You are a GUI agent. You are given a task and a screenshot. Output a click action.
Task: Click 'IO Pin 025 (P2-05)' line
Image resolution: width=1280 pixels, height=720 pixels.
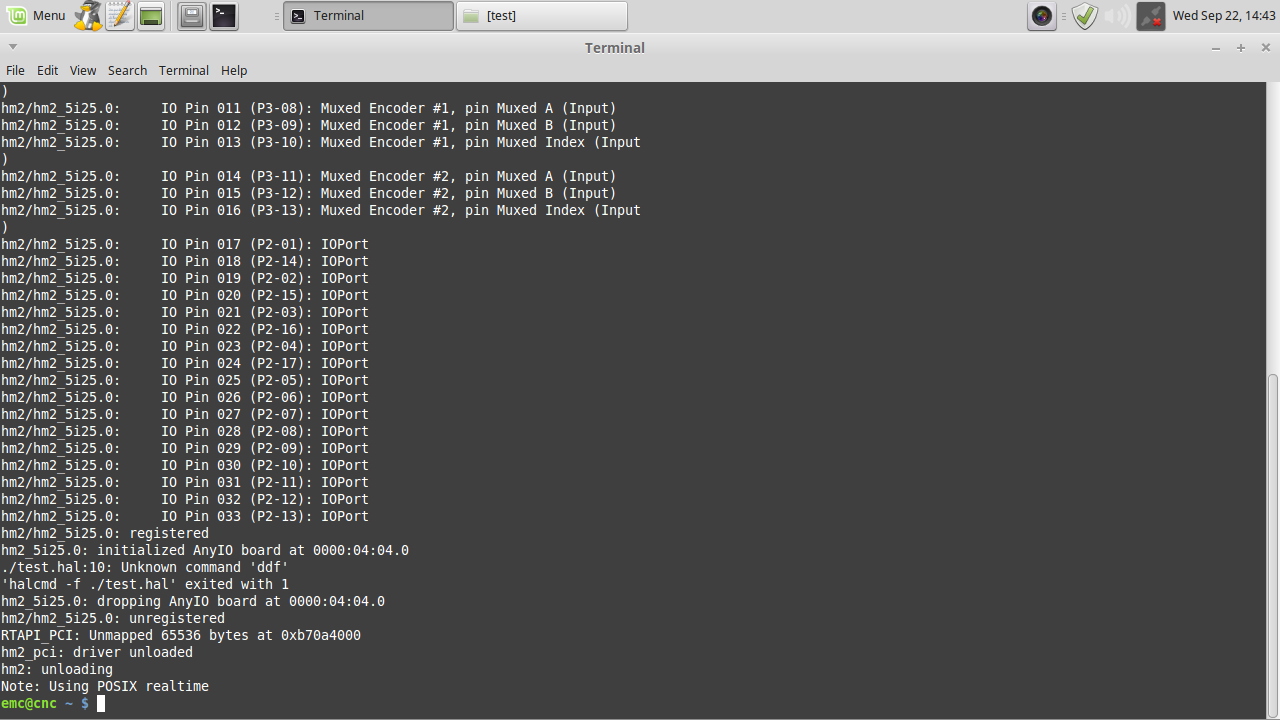point(185,380)
